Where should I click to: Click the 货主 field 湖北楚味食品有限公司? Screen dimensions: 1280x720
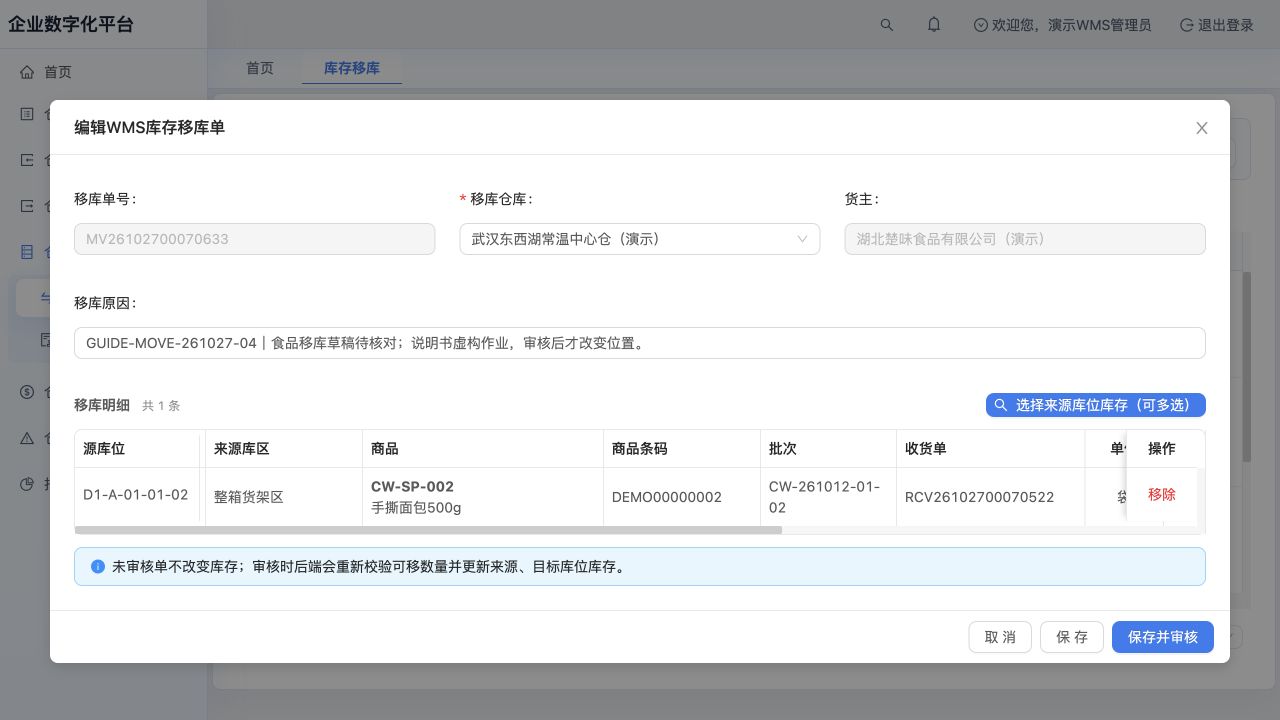pos(1025,239)
